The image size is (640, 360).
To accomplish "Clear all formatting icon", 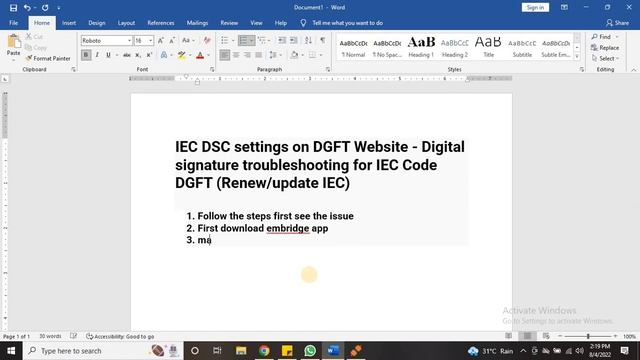I will tap(207, 40).
